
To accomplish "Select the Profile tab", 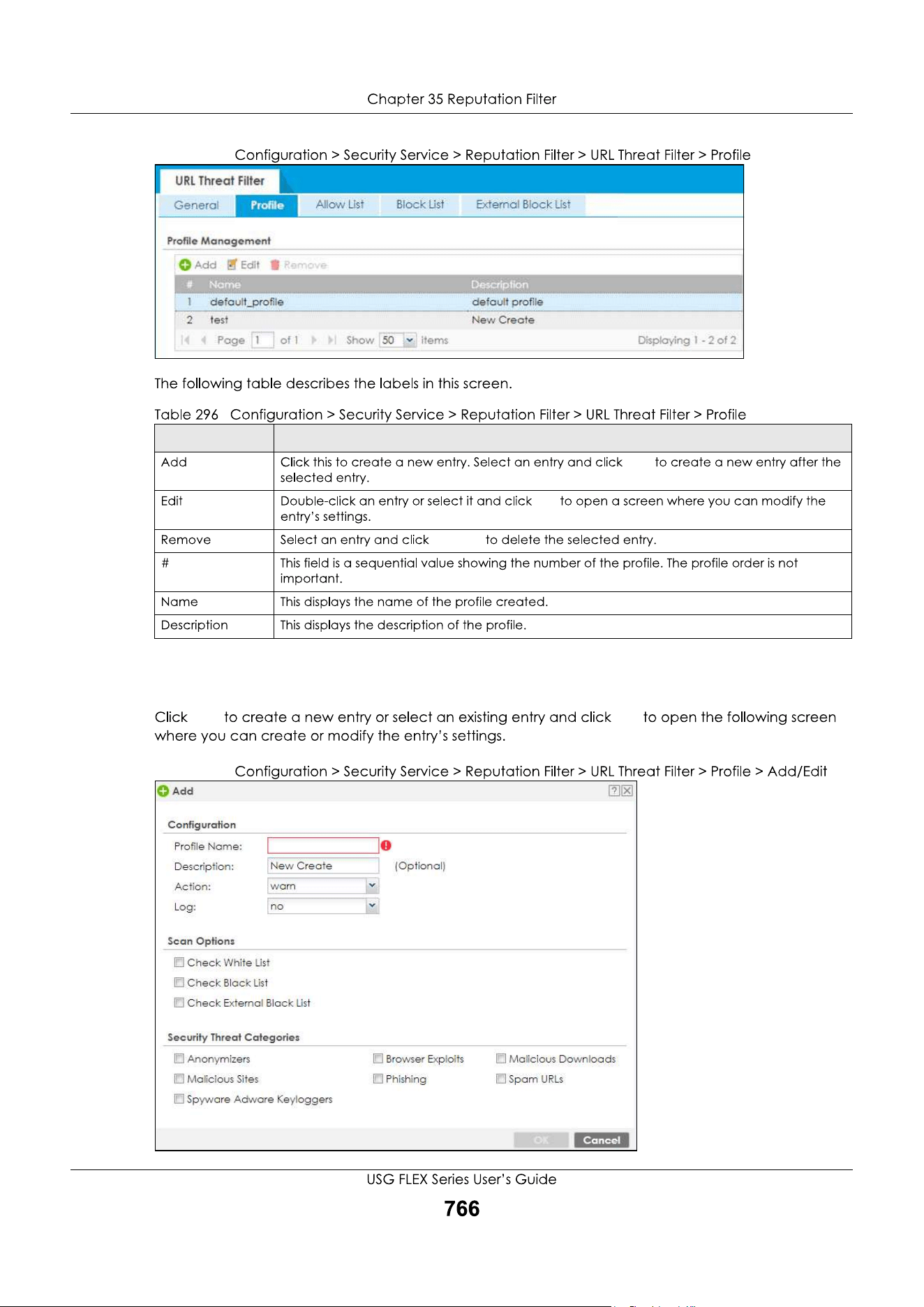I will (267, 205).
